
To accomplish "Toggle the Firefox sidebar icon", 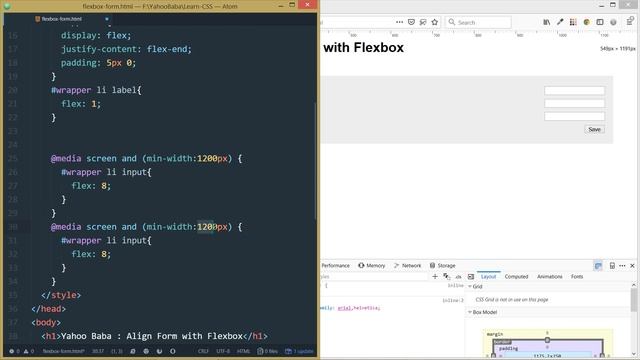I will point(600,22).
